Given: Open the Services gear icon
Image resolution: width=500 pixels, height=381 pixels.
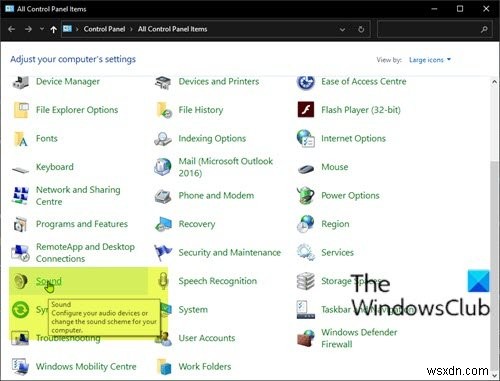Looking at the screenshot, I should (306, 252).
